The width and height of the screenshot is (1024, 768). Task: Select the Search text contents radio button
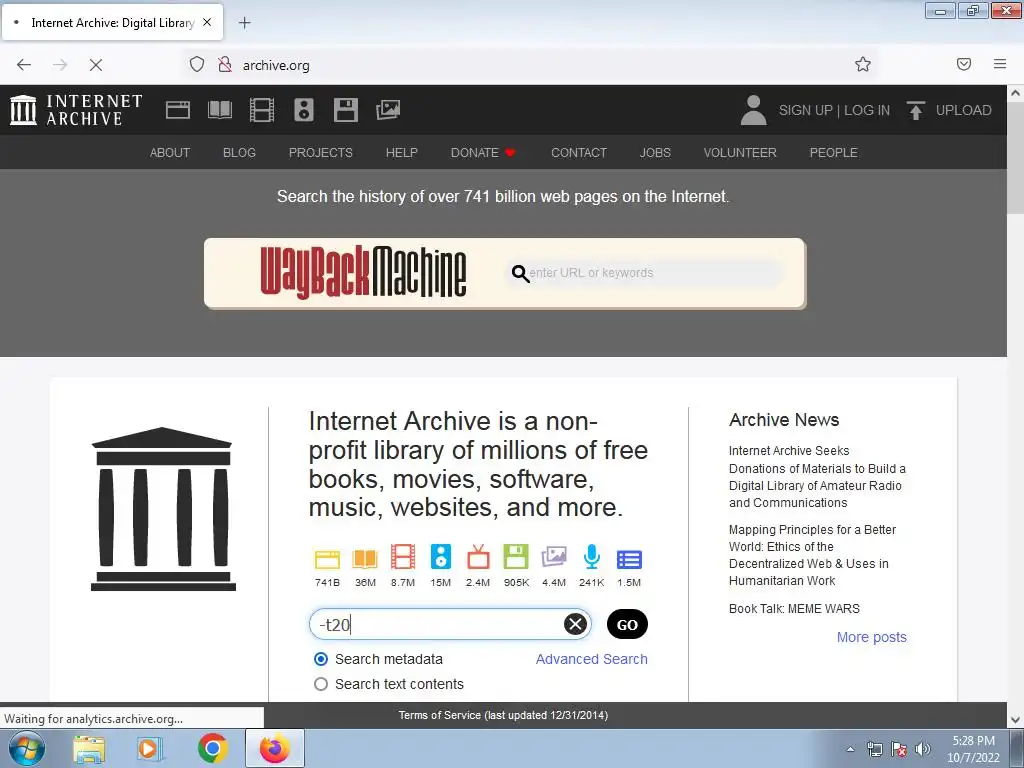(x=321, y=684)
